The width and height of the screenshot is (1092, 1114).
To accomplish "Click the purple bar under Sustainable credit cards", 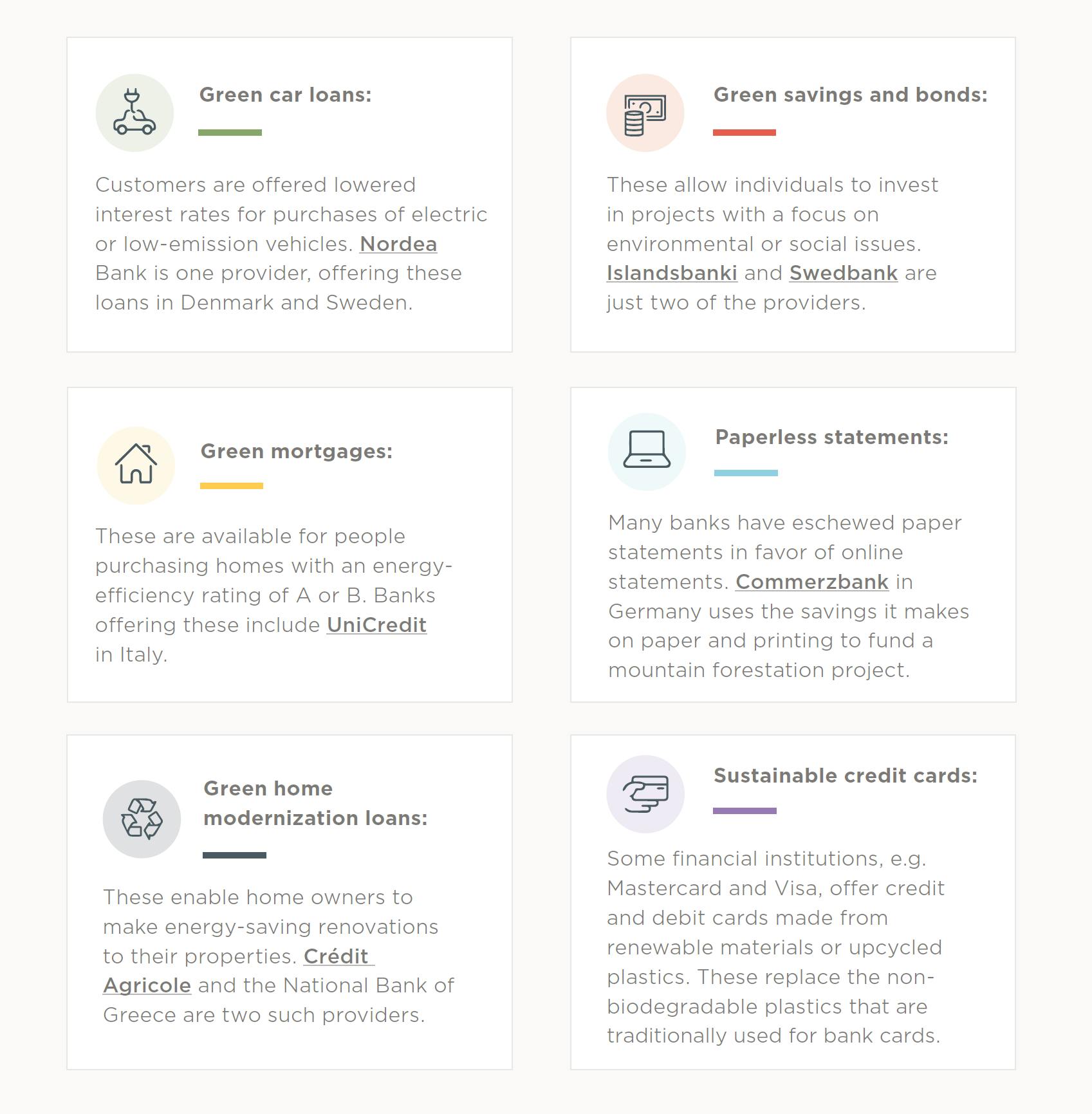I will coord(745,811).
